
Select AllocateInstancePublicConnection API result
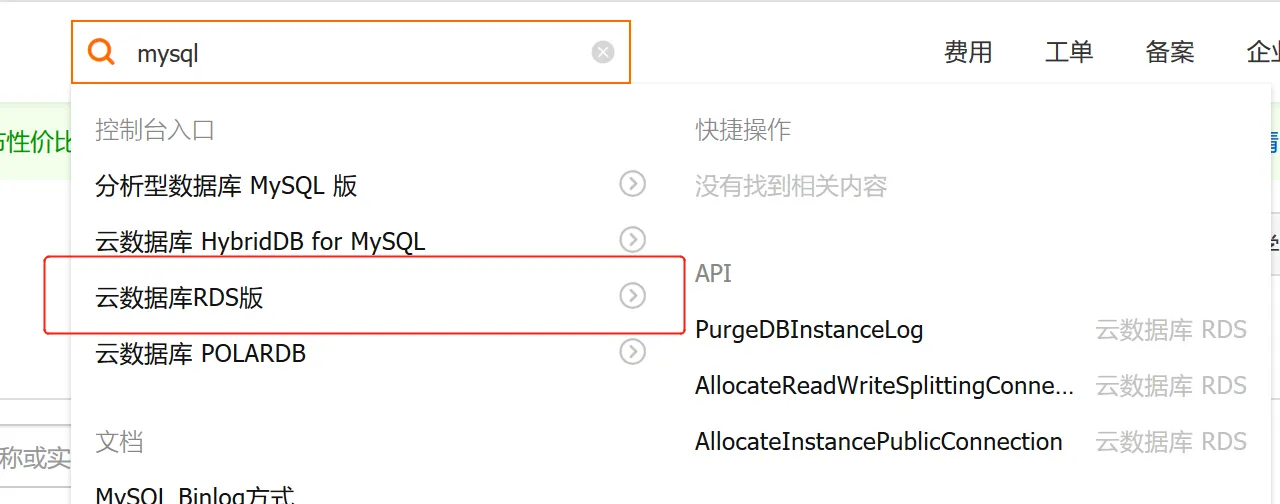pos(879,442)
